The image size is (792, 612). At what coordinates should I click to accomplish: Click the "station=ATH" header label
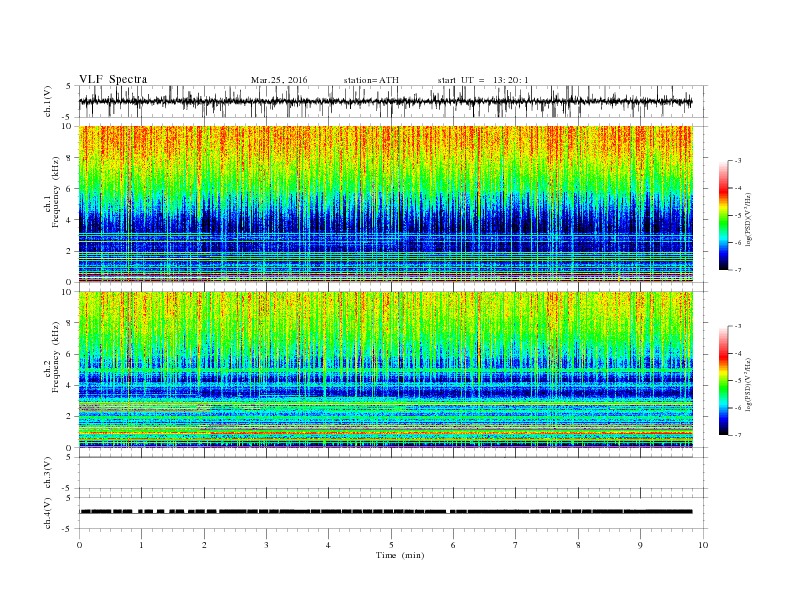point(371,80)
